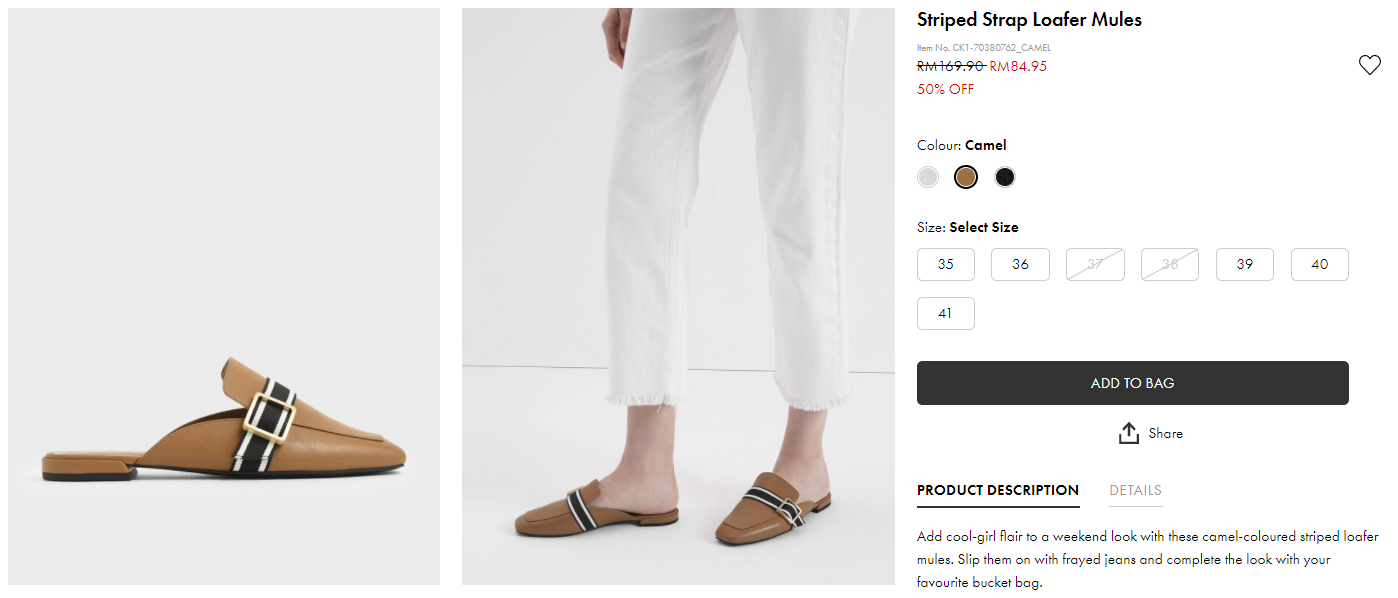The width and height of the screenshot is (1398, 598).
Task: Click the unavailable size 37 option
Action: pos(1095,264)
